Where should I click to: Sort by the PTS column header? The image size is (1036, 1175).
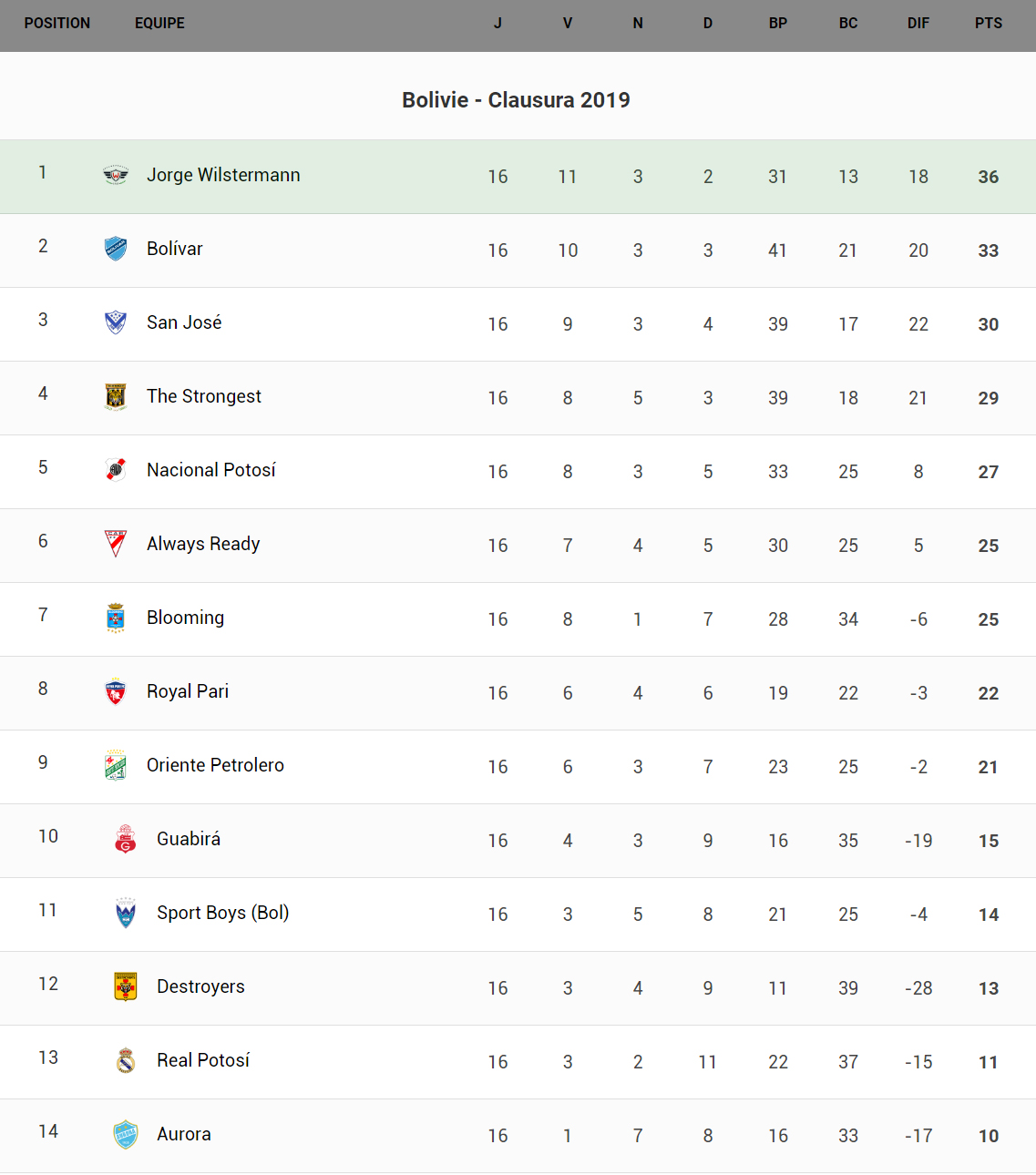click(988, 24)
